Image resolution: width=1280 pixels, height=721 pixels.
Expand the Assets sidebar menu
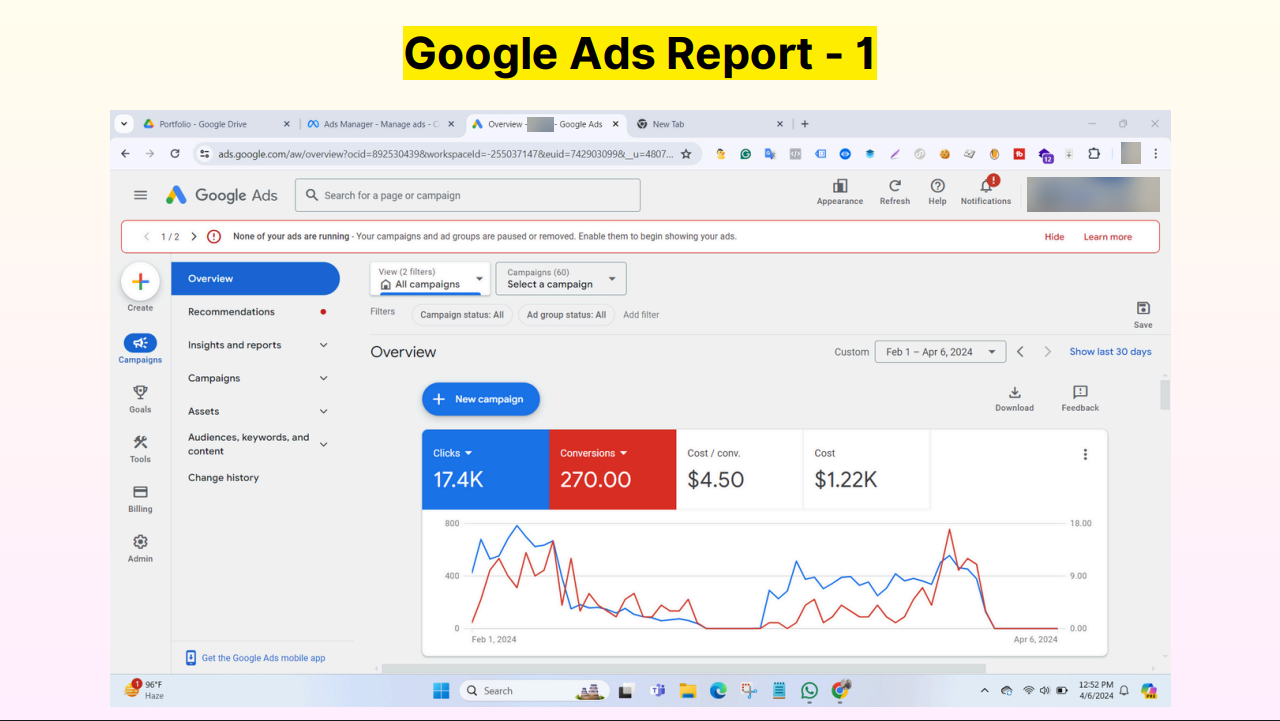click(x=323, y=411)
